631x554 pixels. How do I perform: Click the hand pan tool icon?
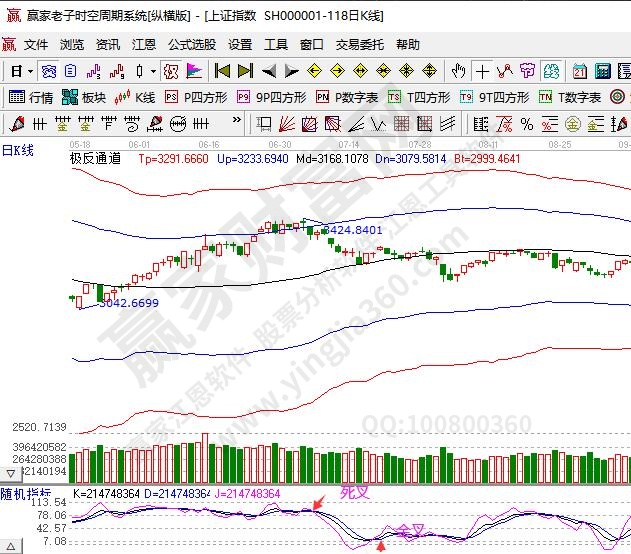click(459, 71)
